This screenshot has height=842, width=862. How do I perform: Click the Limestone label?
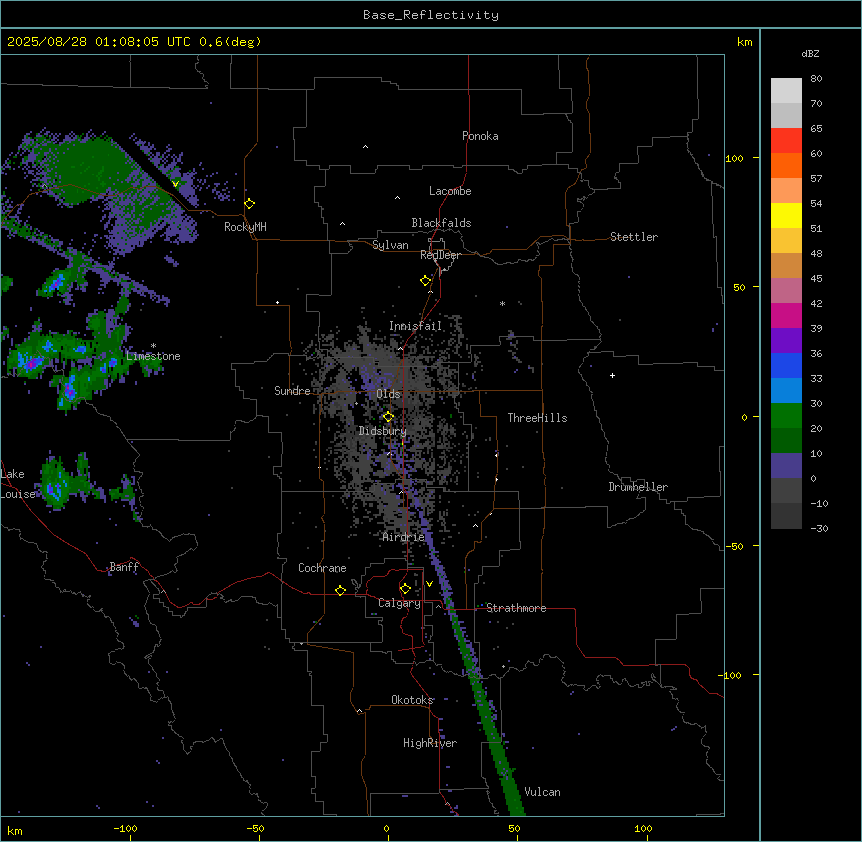[153, 356]
